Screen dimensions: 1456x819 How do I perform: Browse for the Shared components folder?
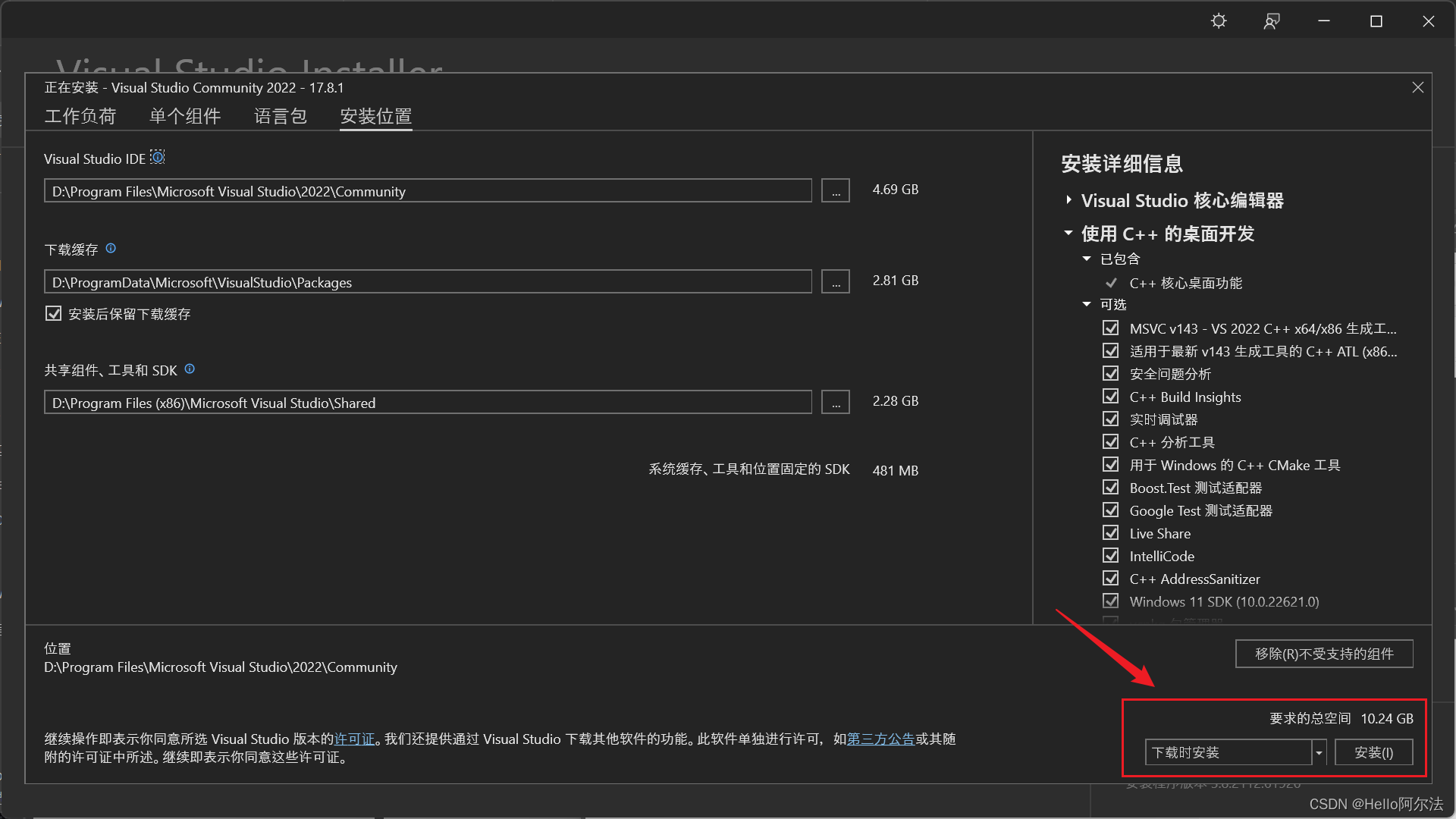coord(836,402)
